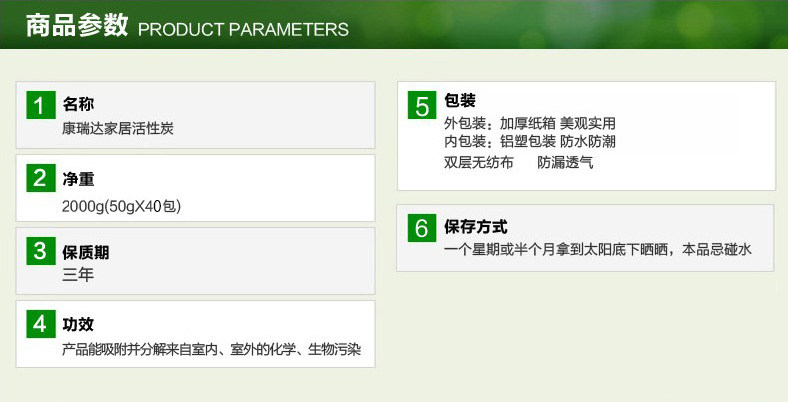
Task: Select the 净重 heading
Action: coord(78,180)
